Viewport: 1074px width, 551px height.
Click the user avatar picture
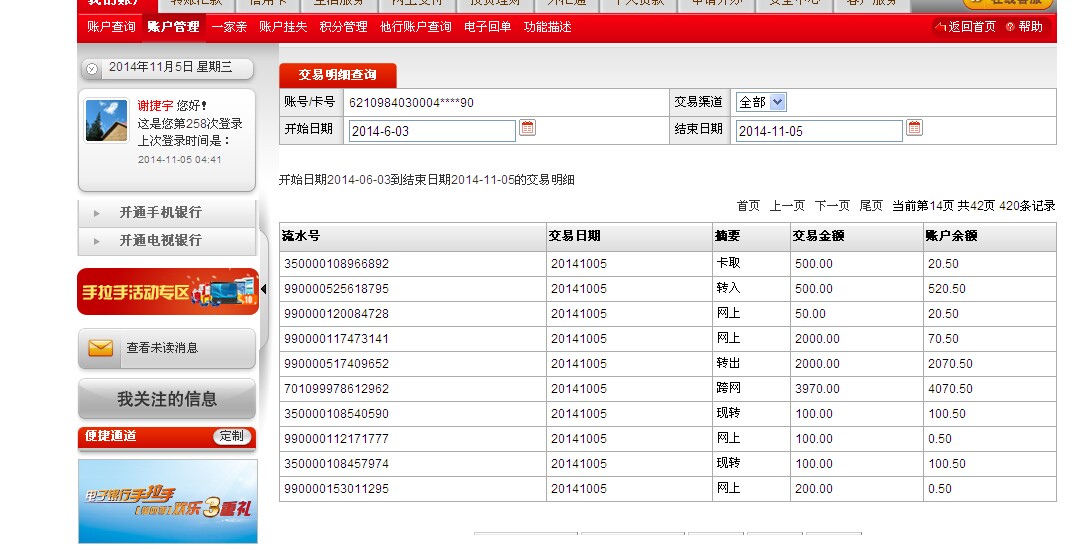point(106,120)
